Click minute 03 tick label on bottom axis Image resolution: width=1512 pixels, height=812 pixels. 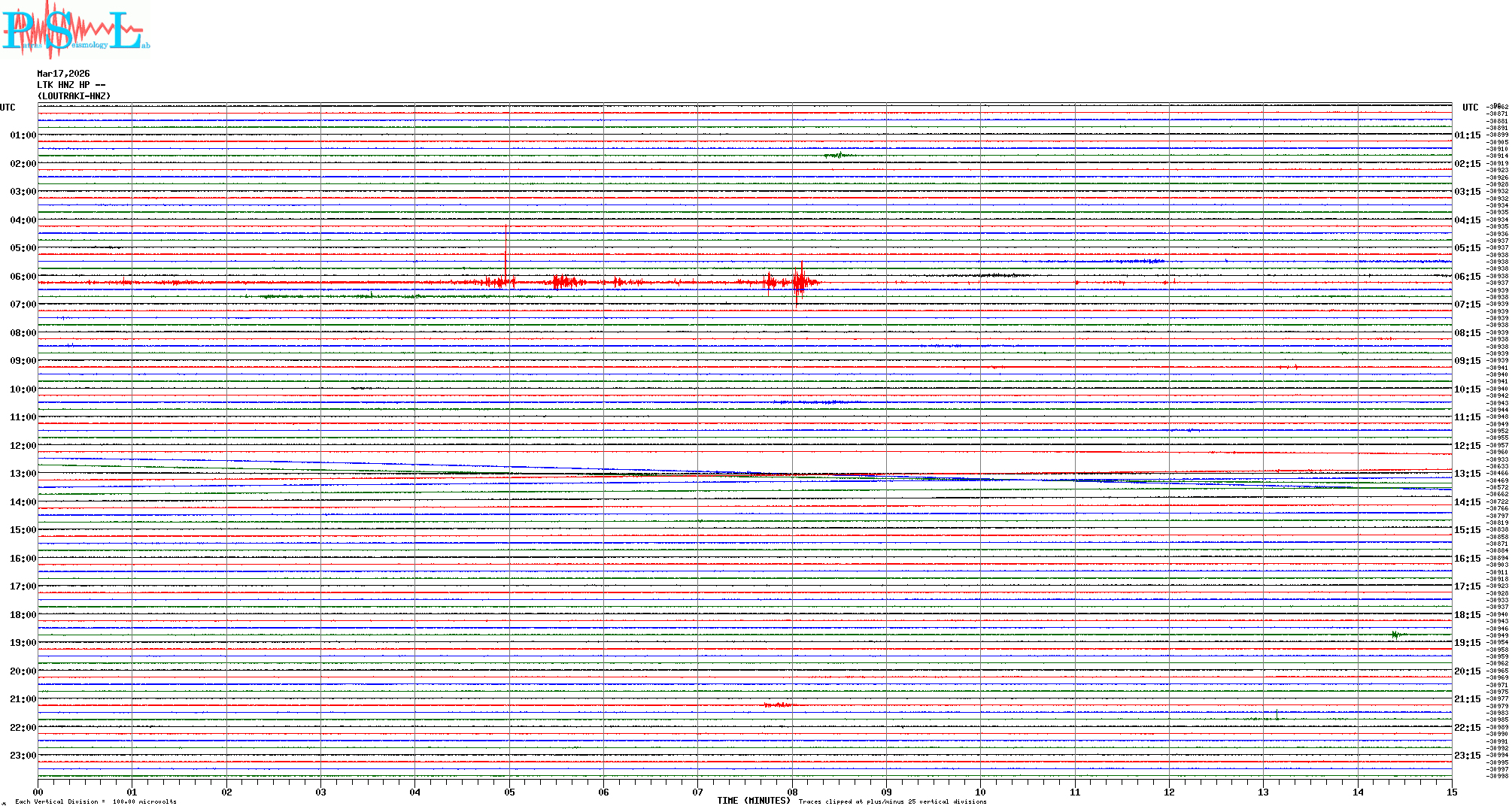pyautogui.click(x=320, y=792)
